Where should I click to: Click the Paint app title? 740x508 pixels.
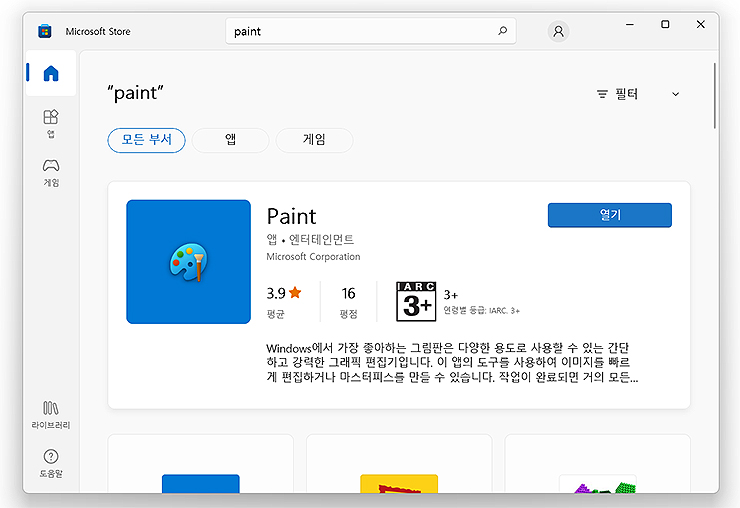[x=291, y=217]
